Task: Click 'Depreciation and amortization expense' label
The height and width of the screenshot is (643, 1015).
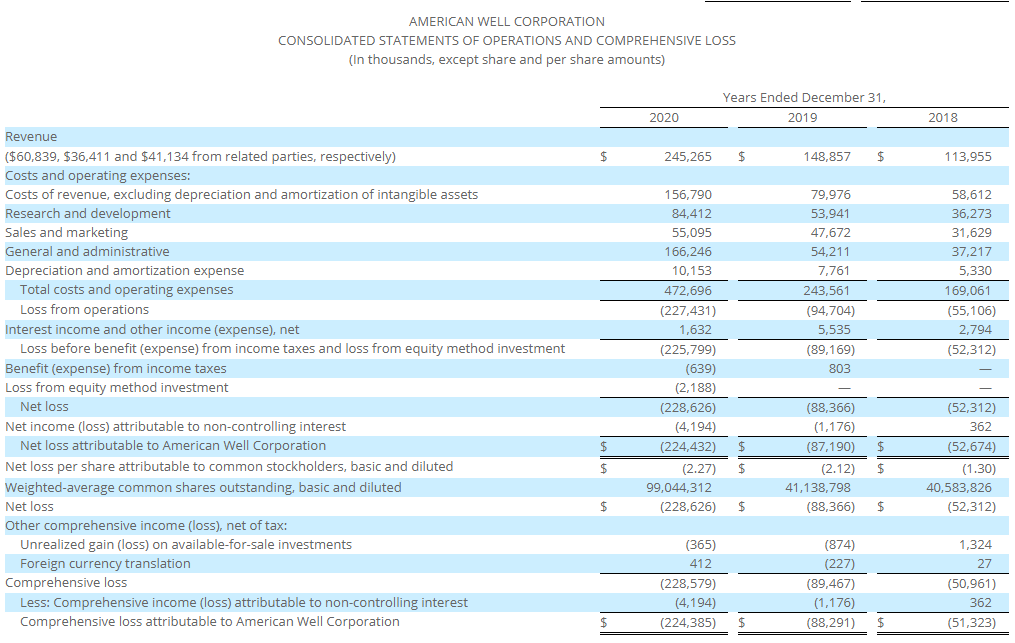Action: pyautogui.click(x=125, y=270)
